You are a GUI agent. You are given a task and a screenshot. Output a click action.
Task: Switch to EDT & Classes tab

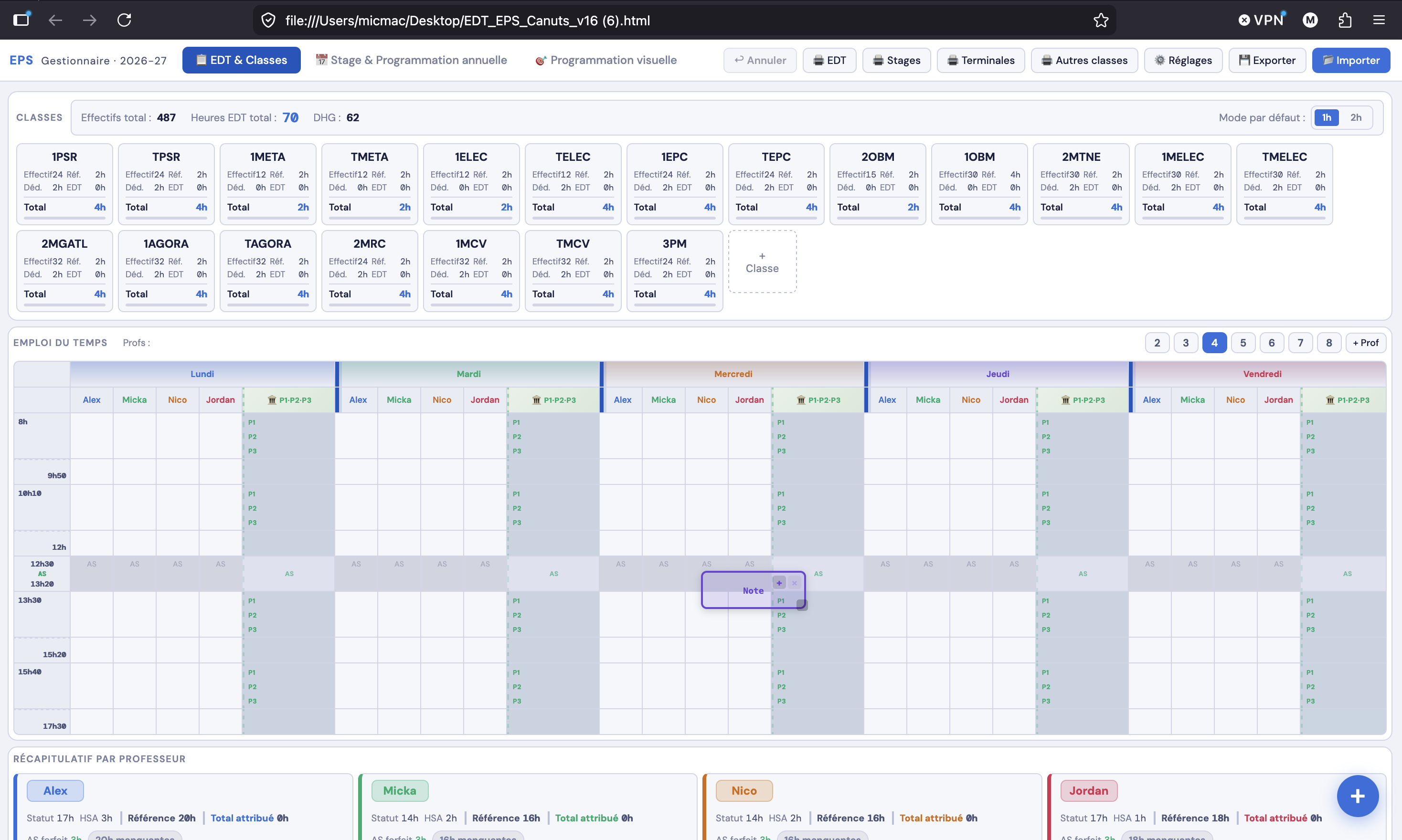tap(241, 60)
